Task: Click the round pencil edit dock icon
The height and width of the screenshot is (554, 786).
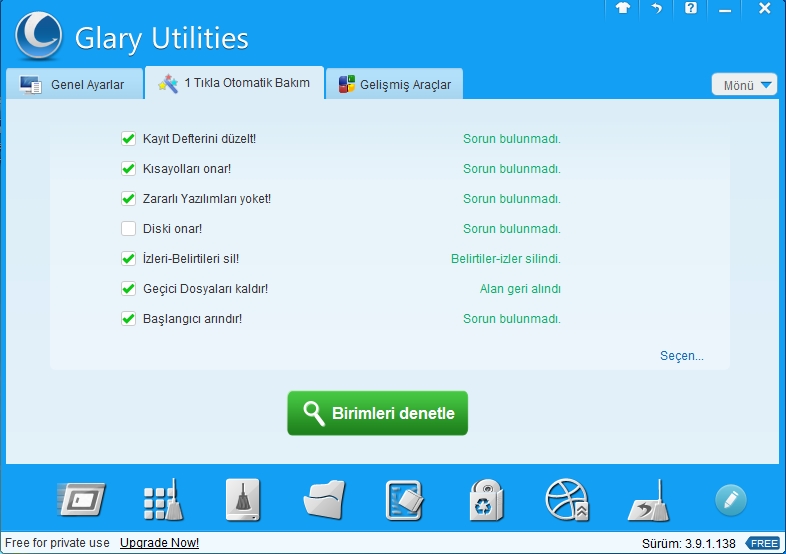Action: (x=730, y=500)
